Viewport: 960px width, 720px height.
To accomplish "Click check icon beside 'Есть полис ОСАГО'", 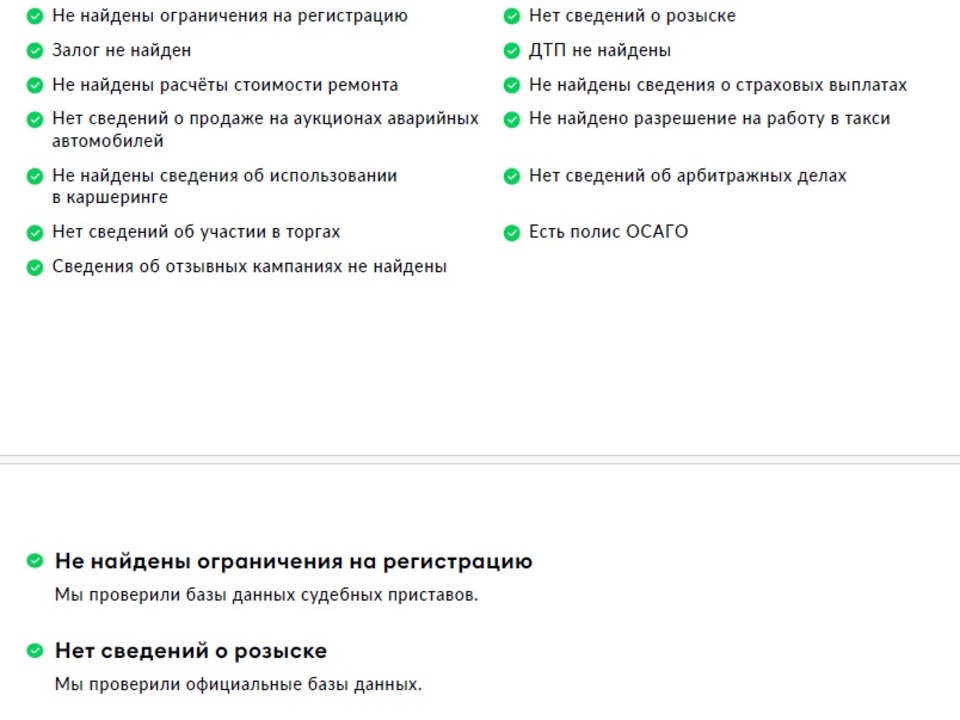I will click(x=512, y=232).
